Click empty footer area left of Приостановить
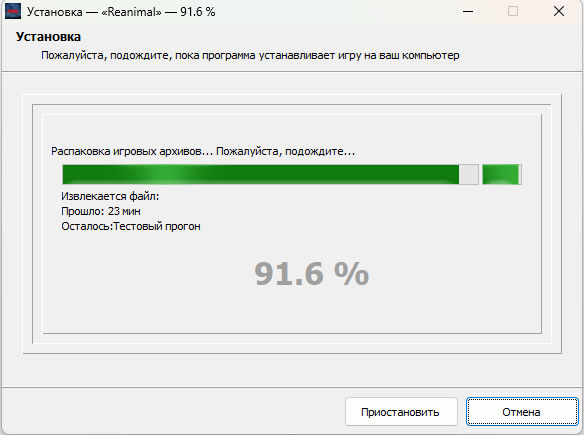The height and width of the screenshot is (435, 584). click(171, 412)
